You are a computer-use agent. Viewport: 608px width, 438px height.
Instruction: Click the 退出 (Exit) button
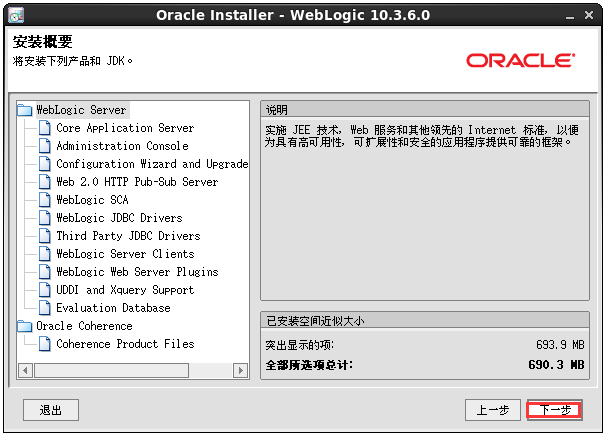(x=51, y=410)
